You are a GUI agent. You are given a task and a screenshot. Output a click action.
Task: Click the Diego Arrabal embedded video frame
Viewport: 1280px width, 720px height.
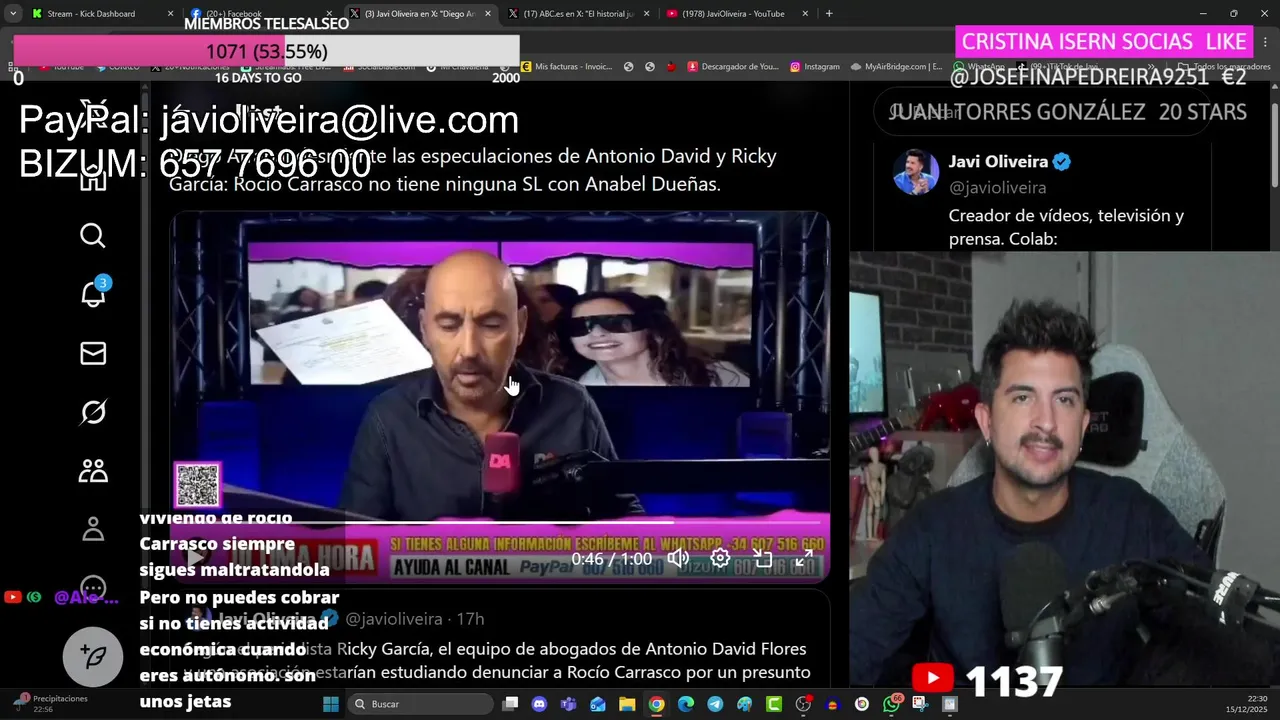point(500,395)
